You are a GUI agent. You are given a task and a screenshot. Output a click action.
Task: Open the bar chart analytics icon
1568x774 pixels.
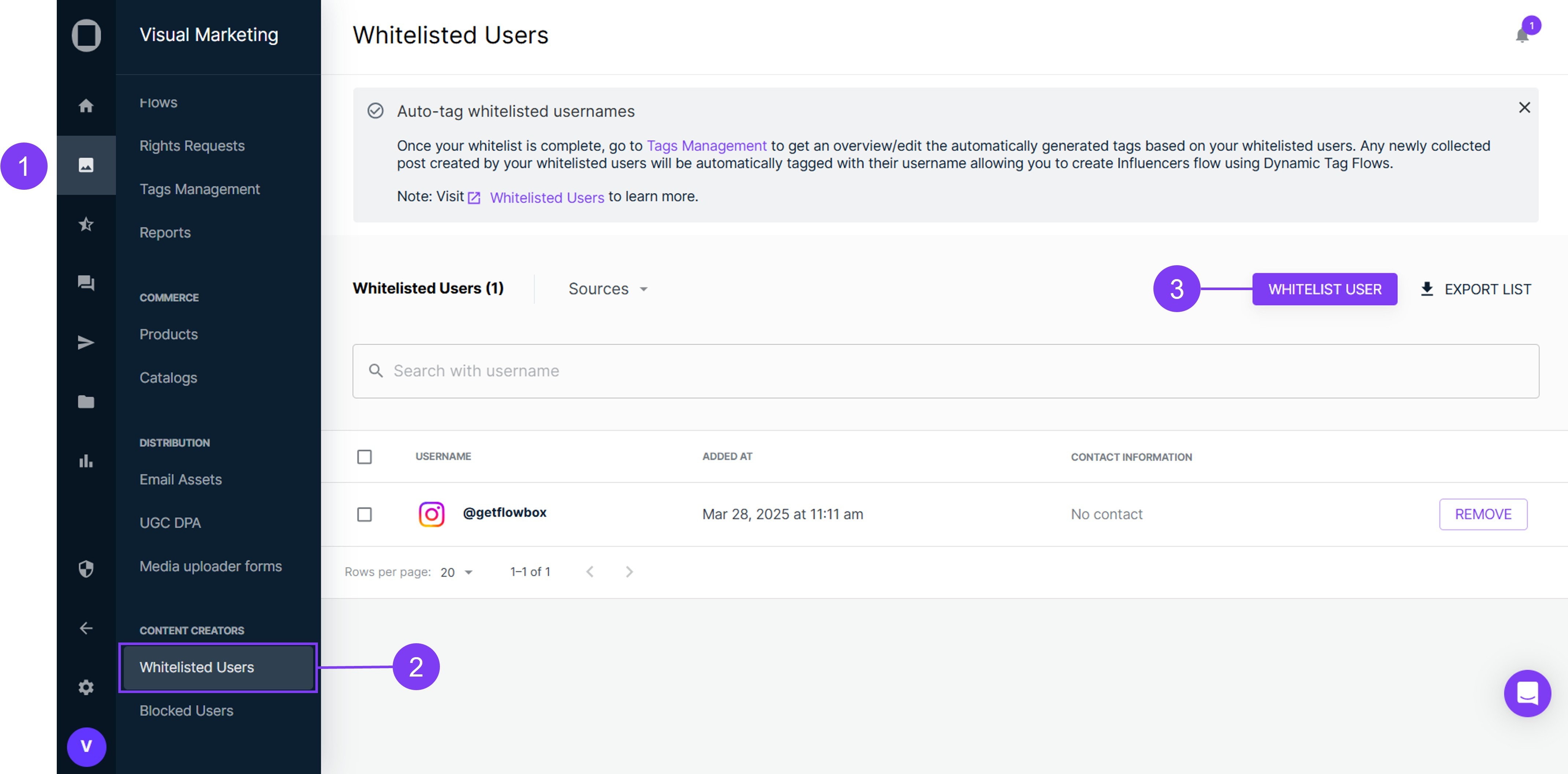coord(86,461)
